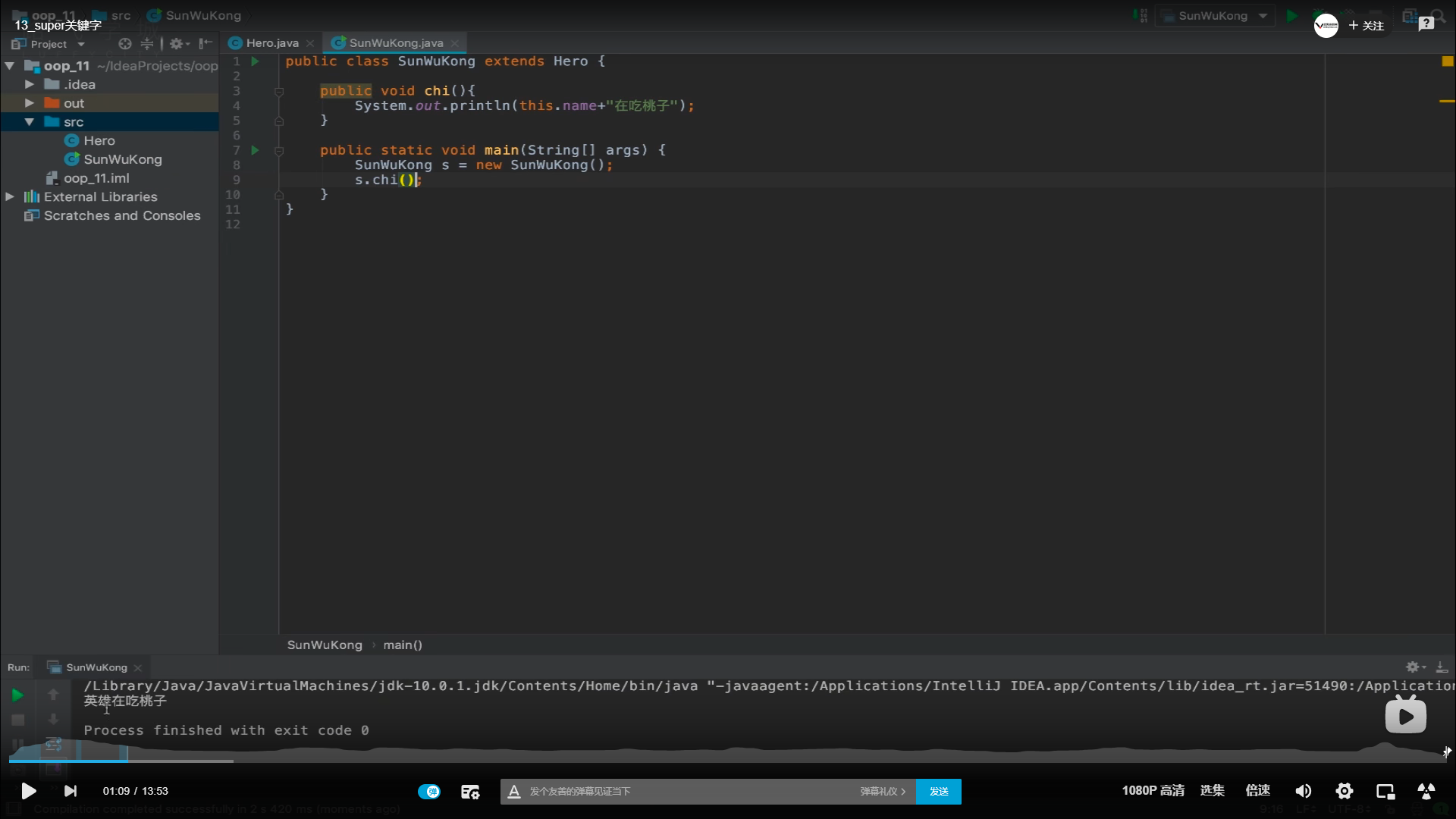Image resolution: width=1456 pixels, height=819 pixels.
Task: Open danmaku settings icon
Action: point(470,792)
